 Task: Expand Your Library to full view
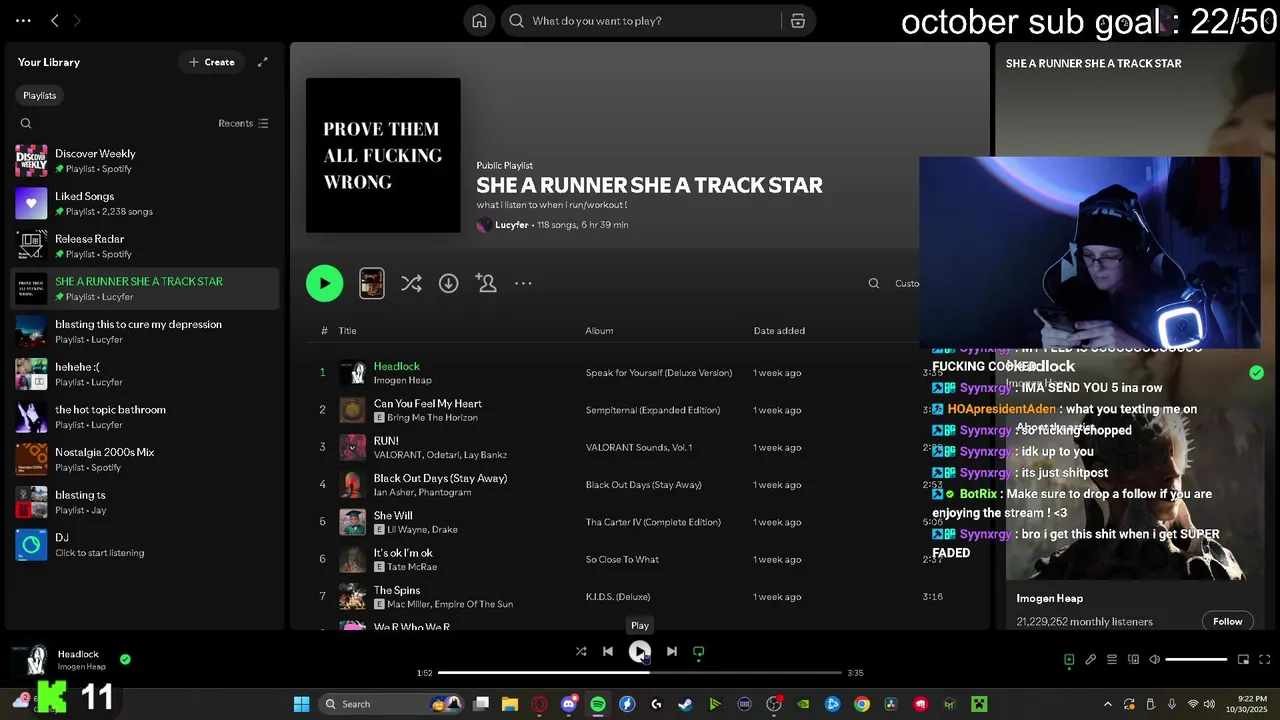click(x=263, y=62)
